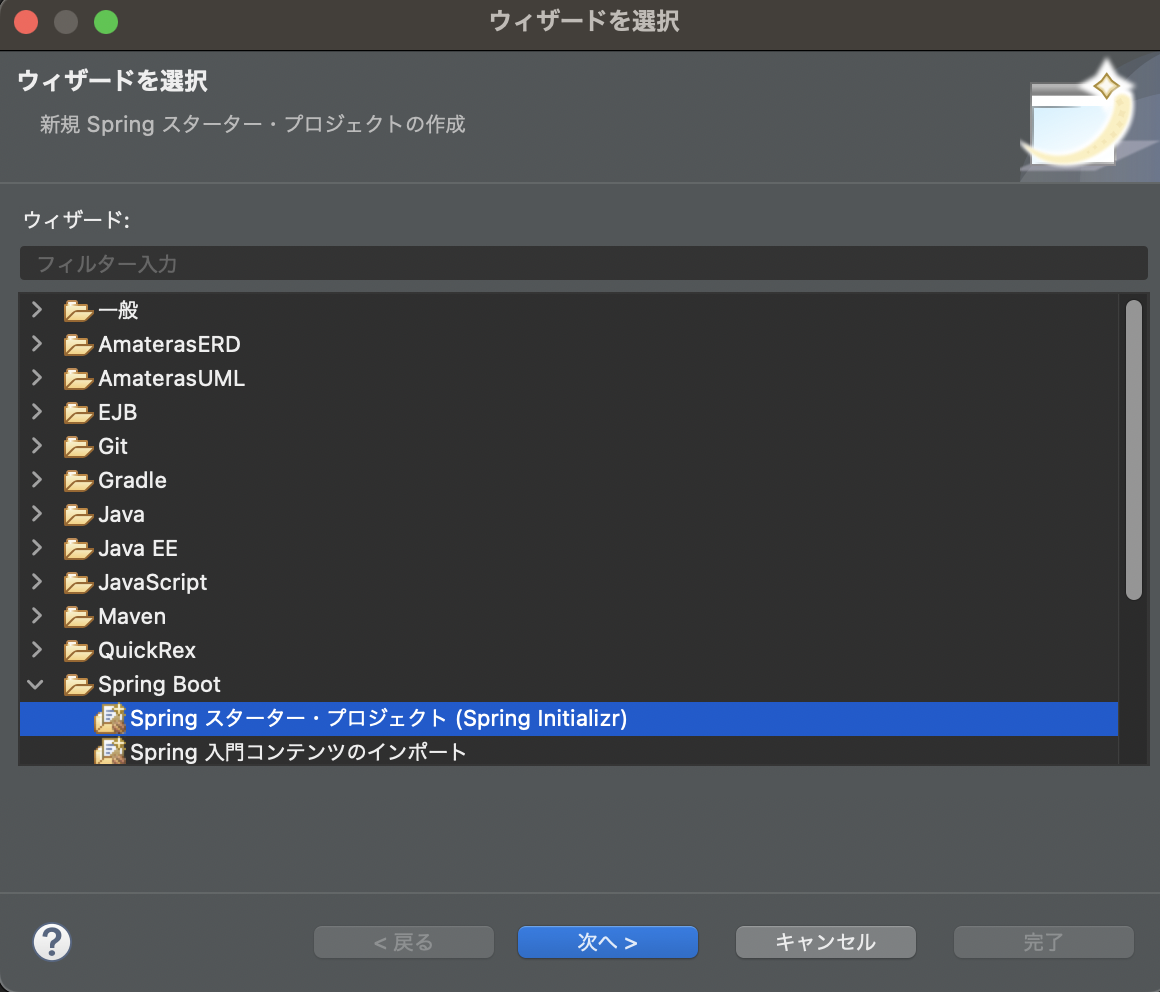Click the Spring 入門コンテンツのインポート wizard icon

[110, 752]
